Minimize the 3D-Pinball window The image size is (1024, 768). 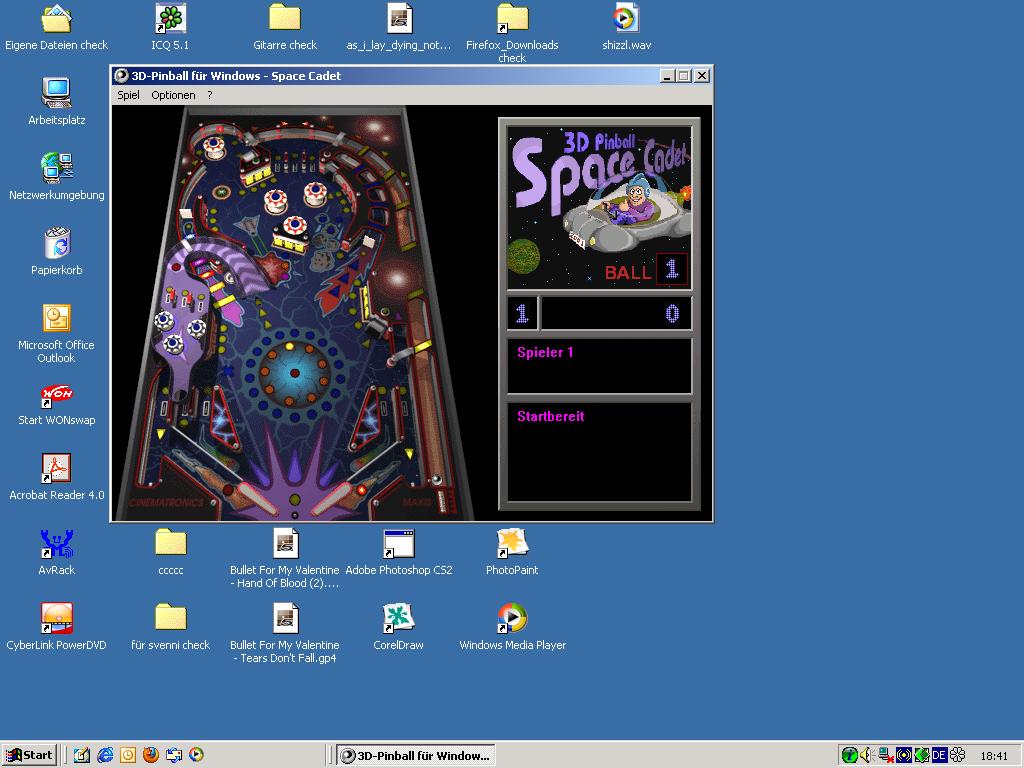pyautogui.click(x=667, y=76)
